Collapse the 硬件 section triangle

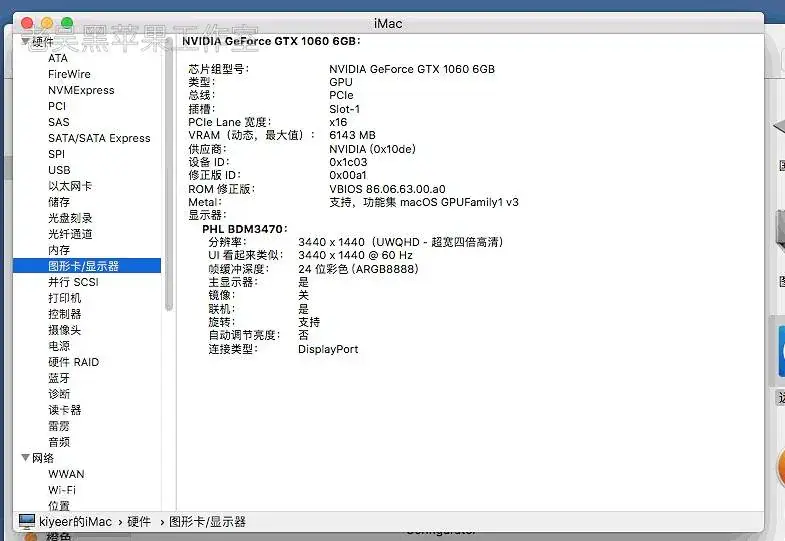tap(25, 41)
